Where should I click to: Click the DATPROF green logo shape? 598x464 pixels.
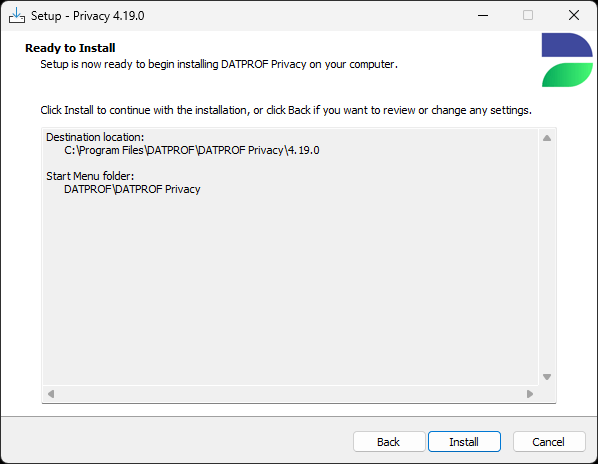pyautogui.click(x=567, y=75)
